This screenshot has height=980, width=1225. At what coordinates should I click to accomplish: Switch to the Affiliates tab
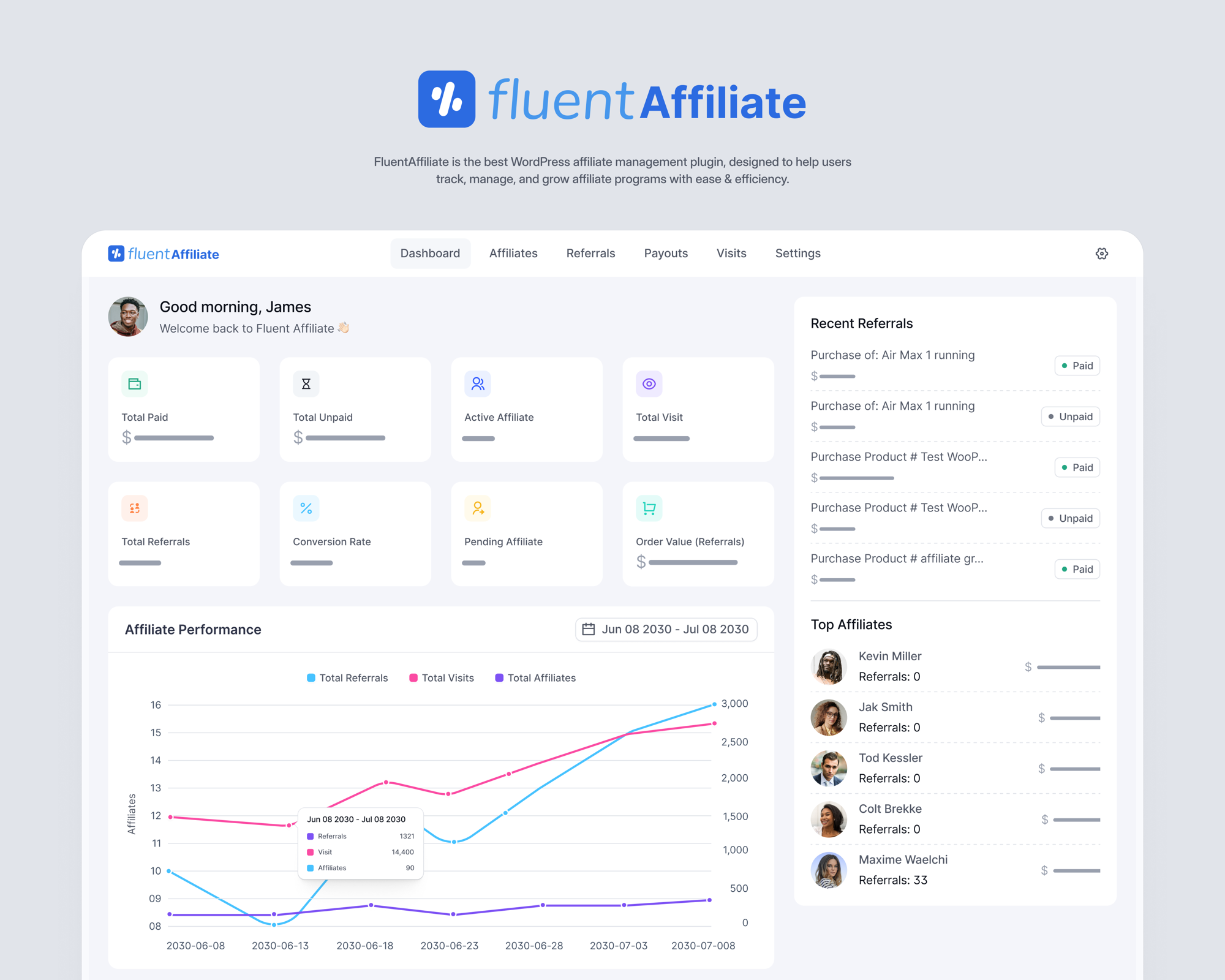(x=513, y=254)
